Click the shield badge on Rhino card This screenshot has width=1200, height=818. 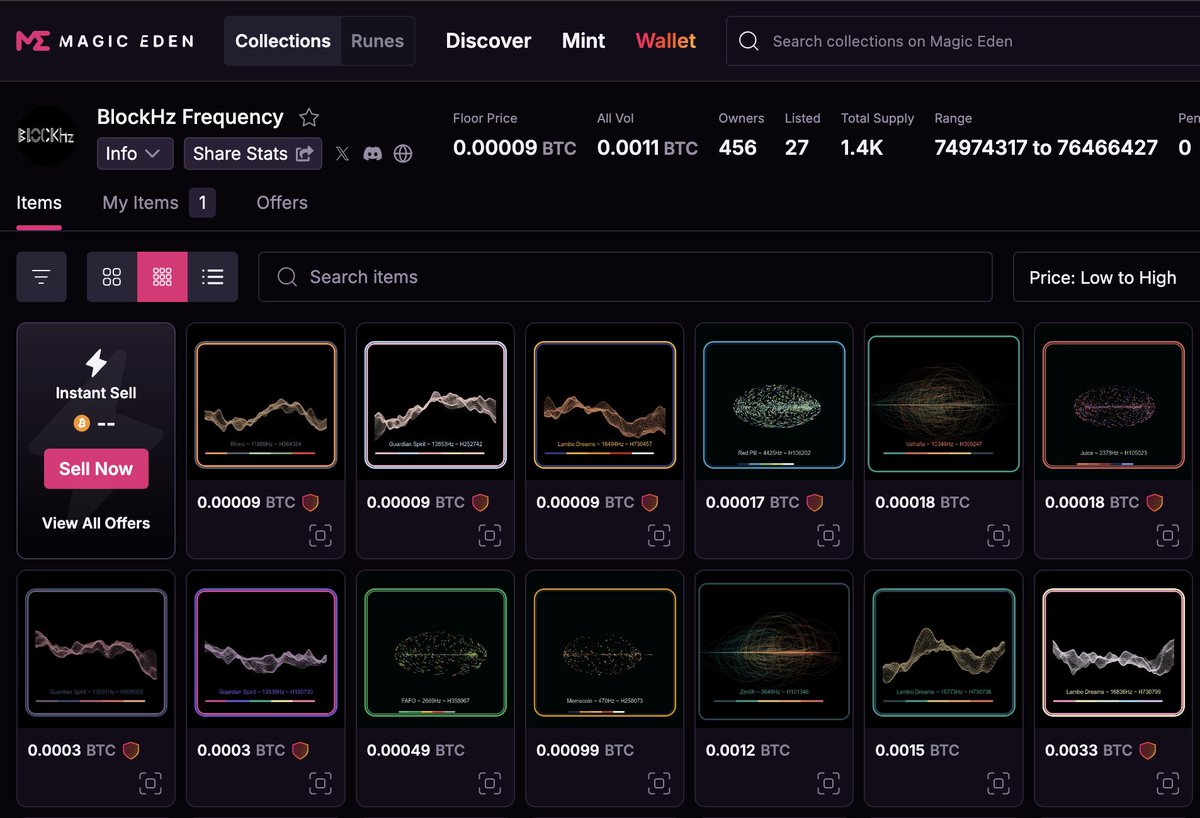311,502
